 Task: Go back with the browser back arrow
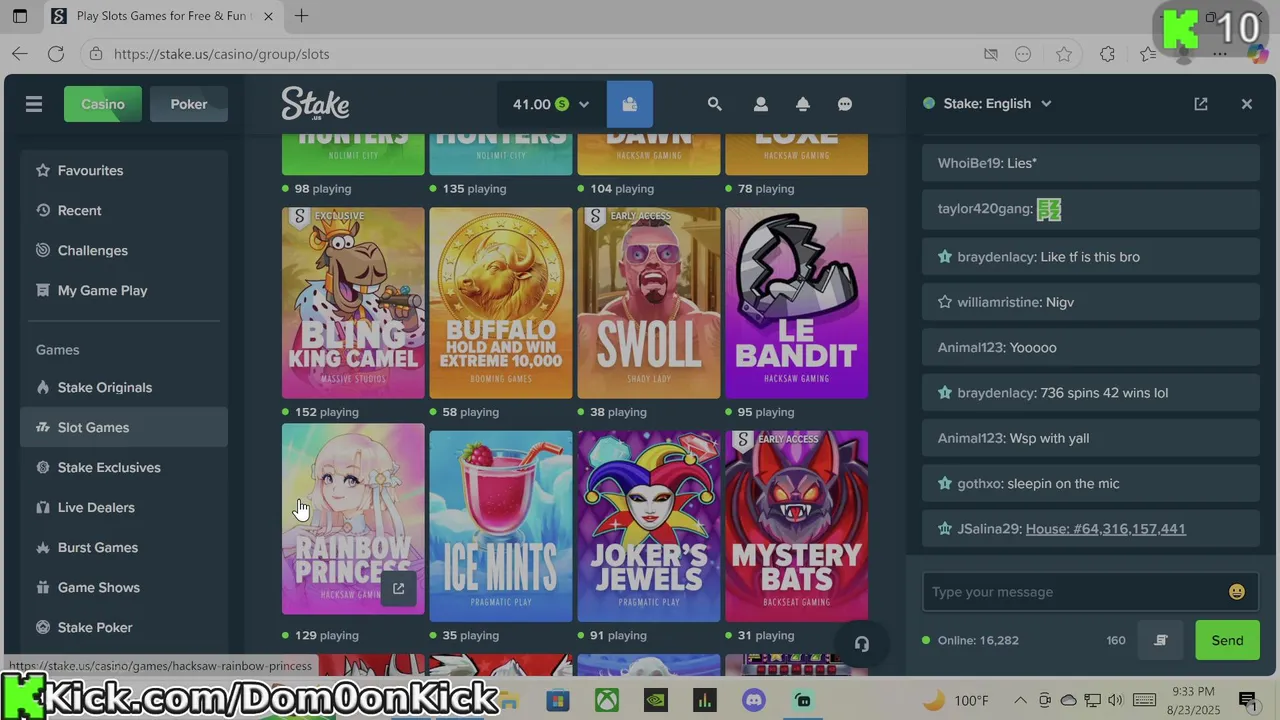pos(20,54)
